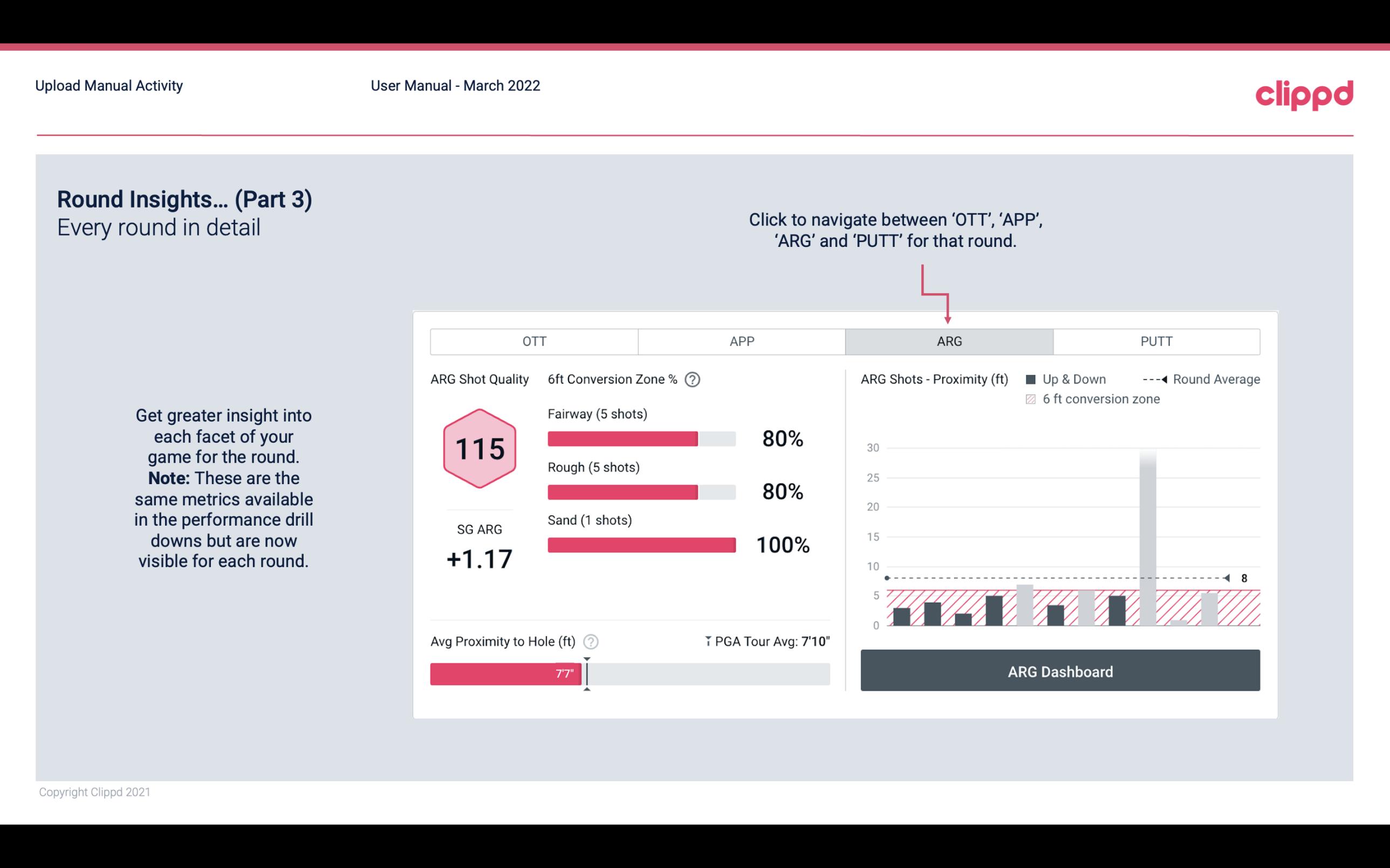This screenshot has width=1390, height=868.
Task: Click the Sand 1 shots bar in chart
Action: [x=640, y=545]
